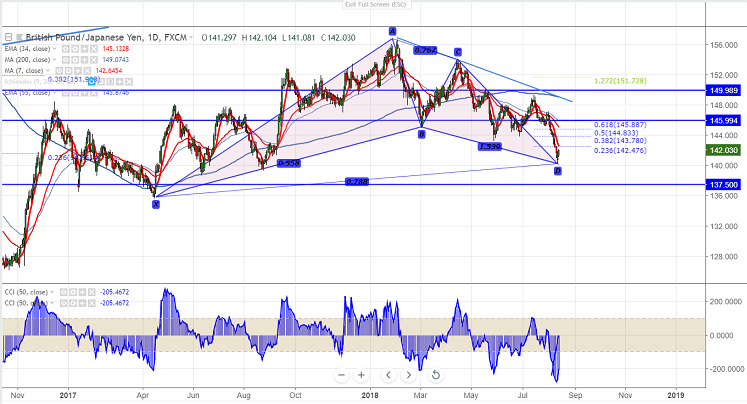This screenshot has height=404, width=747.
Task: Click the 0.788 pattern ratio label
Action: [357, 182]
